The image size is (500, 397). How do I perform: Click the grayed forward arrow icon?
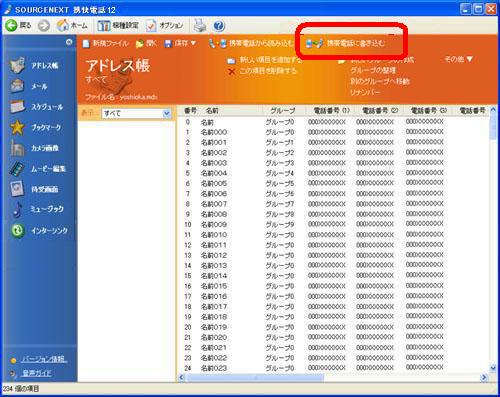(x=44, y=25)
